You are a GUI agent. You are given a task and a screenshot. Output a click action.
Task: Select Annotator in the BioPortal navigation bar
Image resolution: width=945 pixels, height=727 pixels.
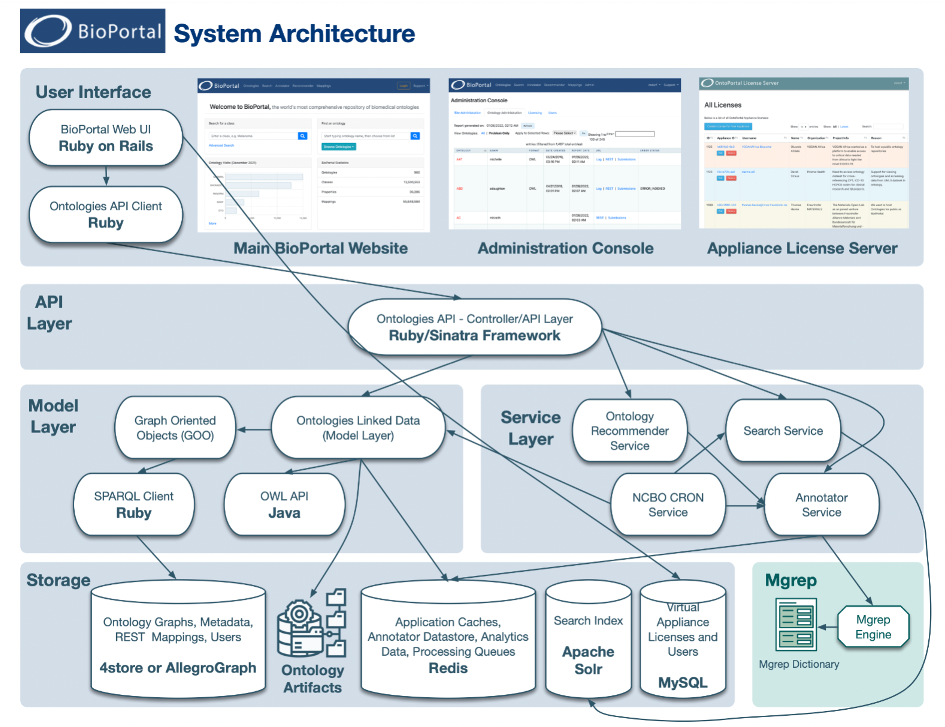[282, 85]
